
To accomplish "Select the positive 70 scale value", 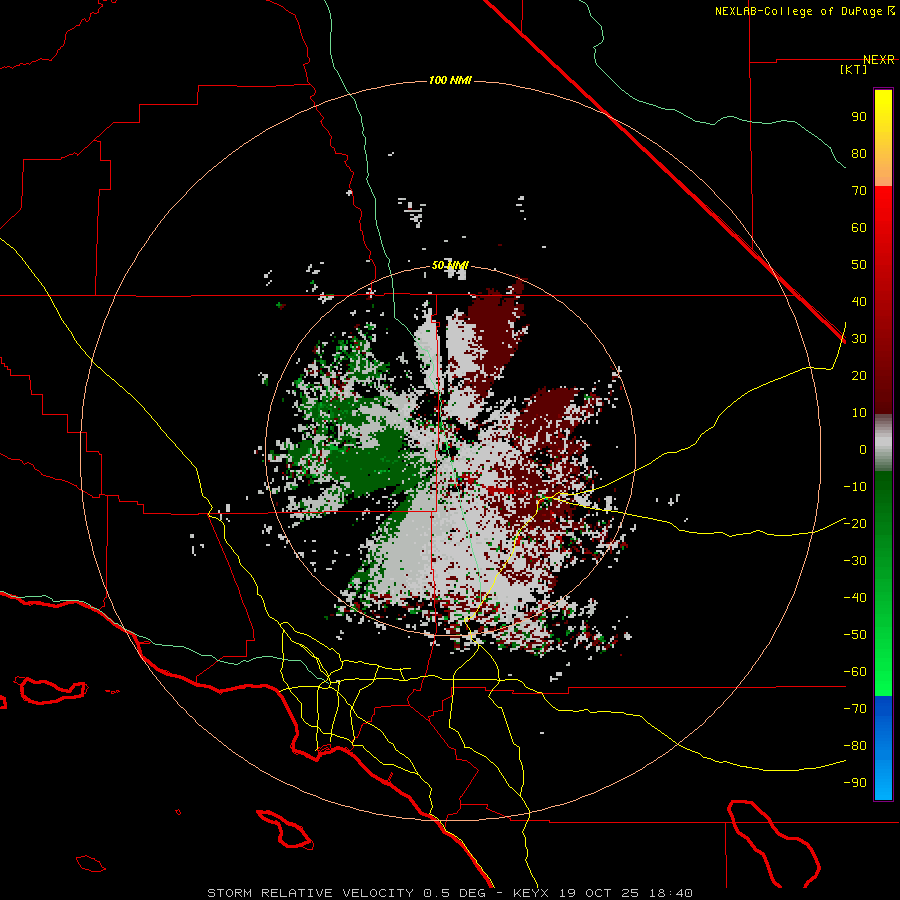I will point(859,191).
